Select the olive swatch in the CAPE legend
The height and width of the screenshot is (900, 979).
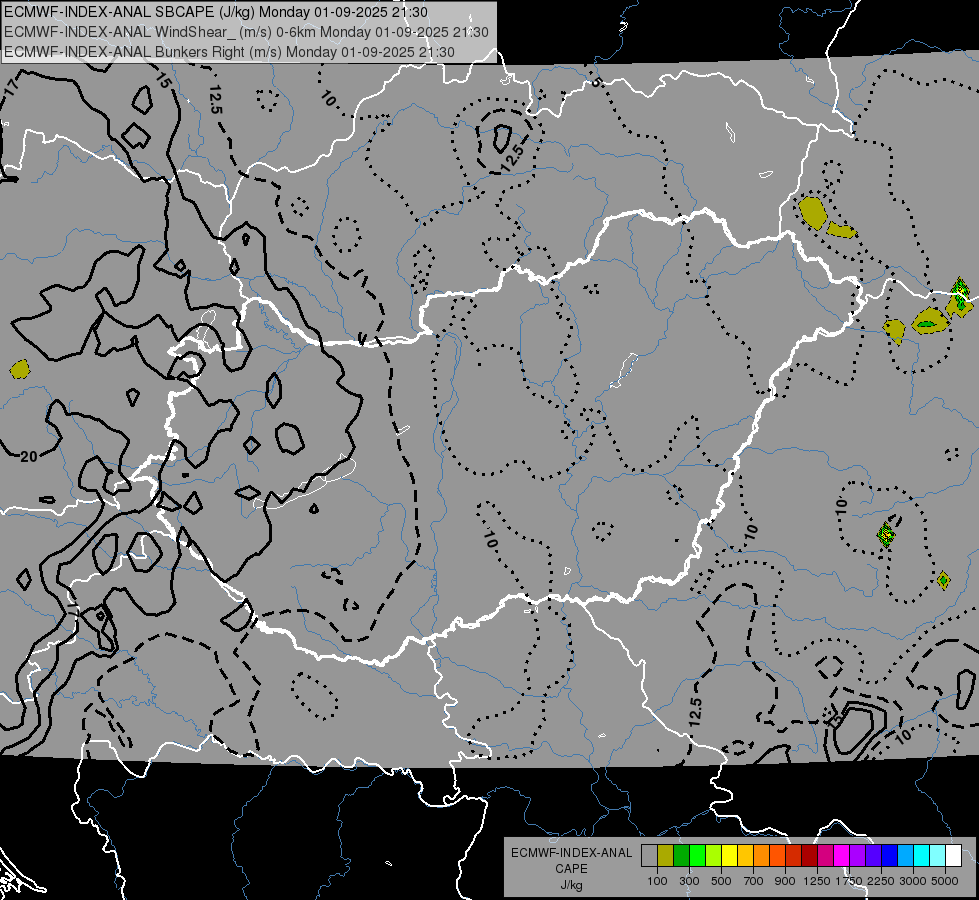point(666,855)
